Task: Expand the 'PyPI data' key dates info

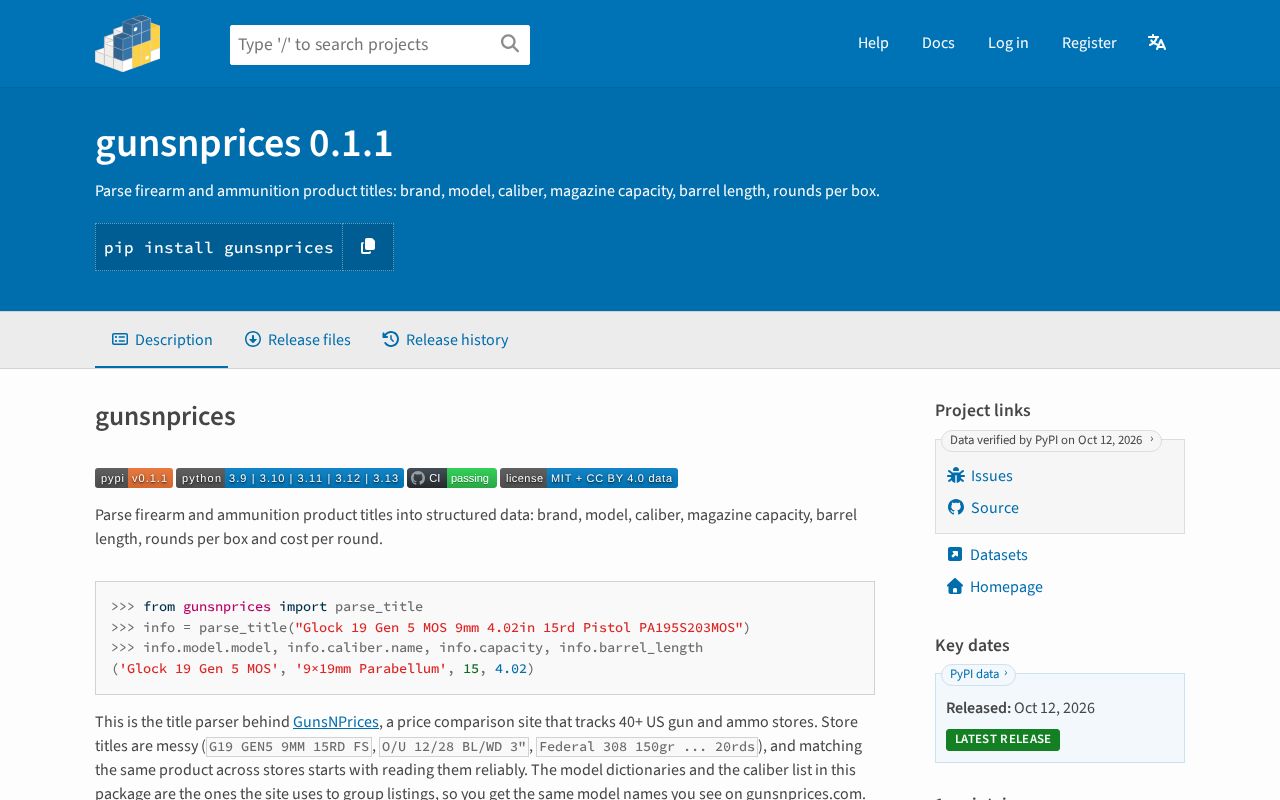Action: [x=978, y=674]
